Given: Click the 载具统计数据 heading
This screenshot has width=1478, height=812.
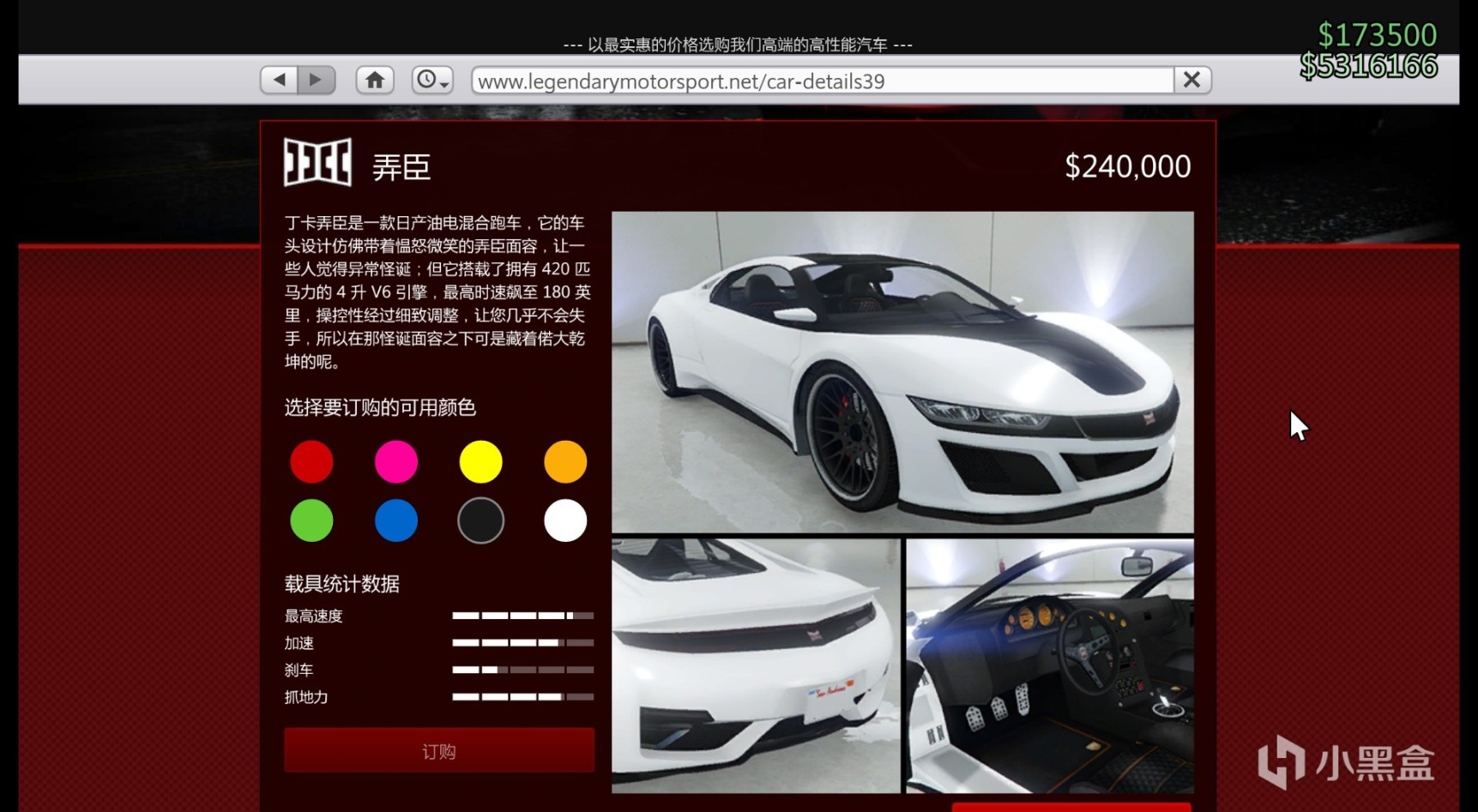Looking at the screenshot, I should coord(342,584).
